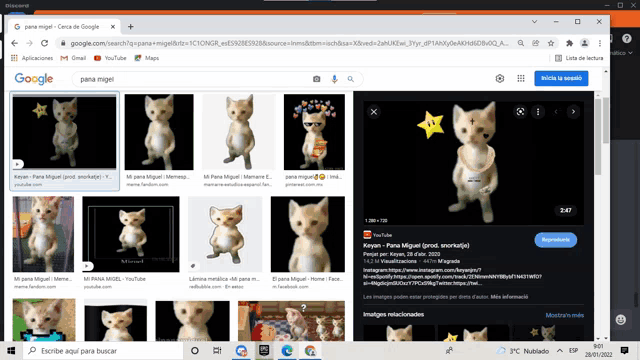
Task: Select the pana migel - Cerca de Google tab
Action: coord(62,27)
